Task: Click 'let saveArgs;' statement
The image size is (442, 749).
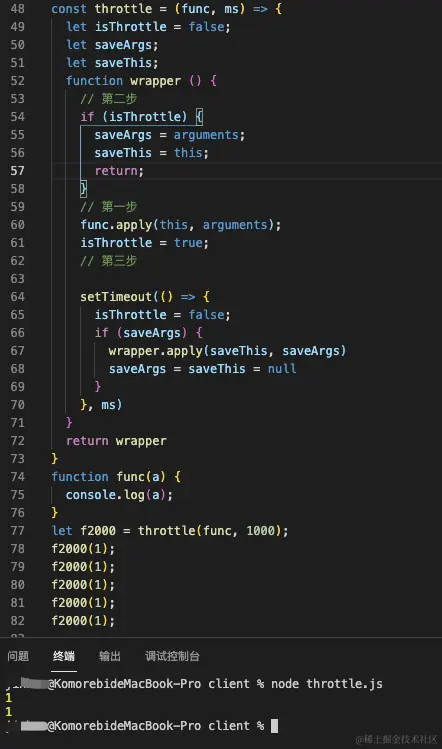Action: pos(112,45)
